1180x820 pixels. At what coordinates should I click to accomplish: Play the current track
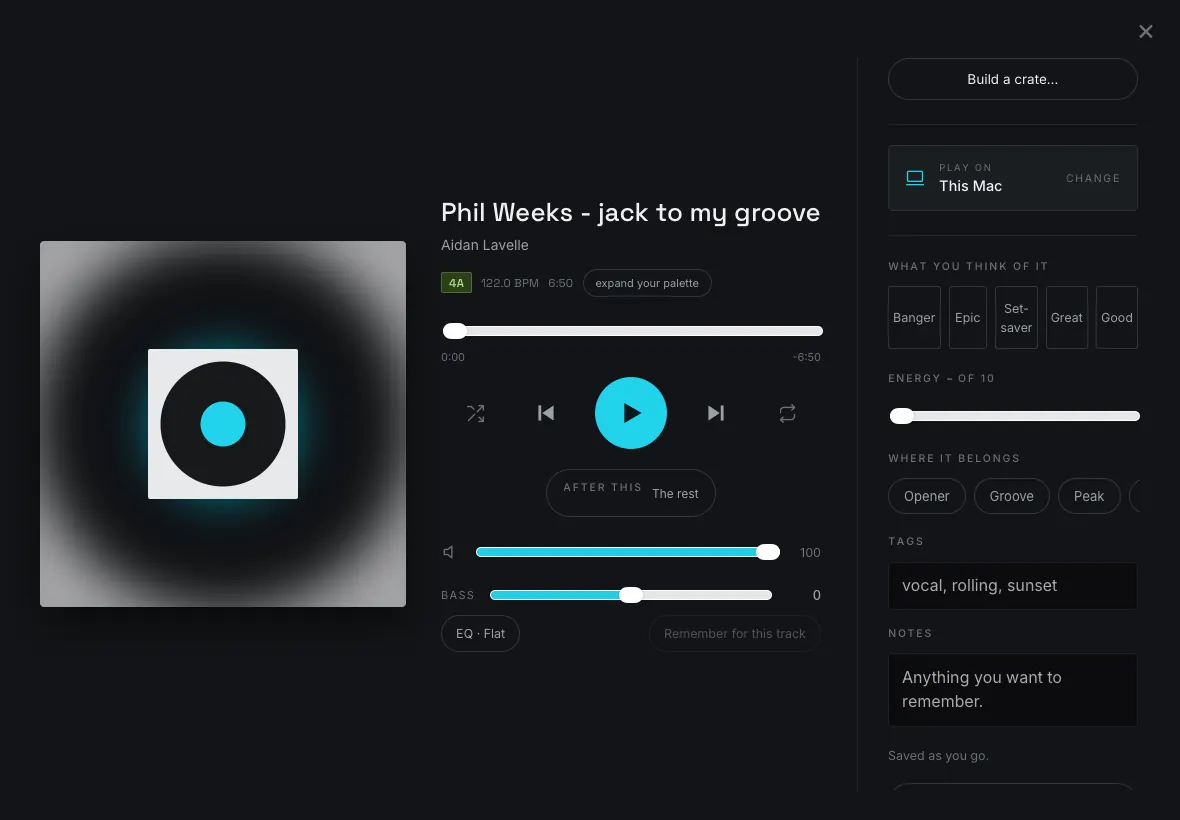631,413
